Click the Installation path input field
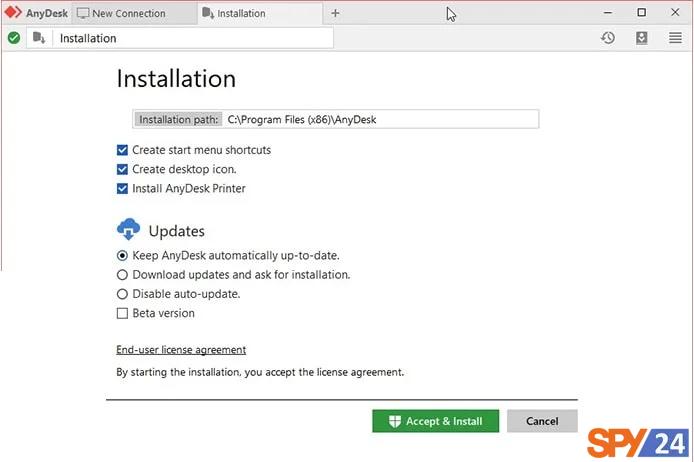The width and height of the screenshot is (694, 462). click(x=381, y=119)
